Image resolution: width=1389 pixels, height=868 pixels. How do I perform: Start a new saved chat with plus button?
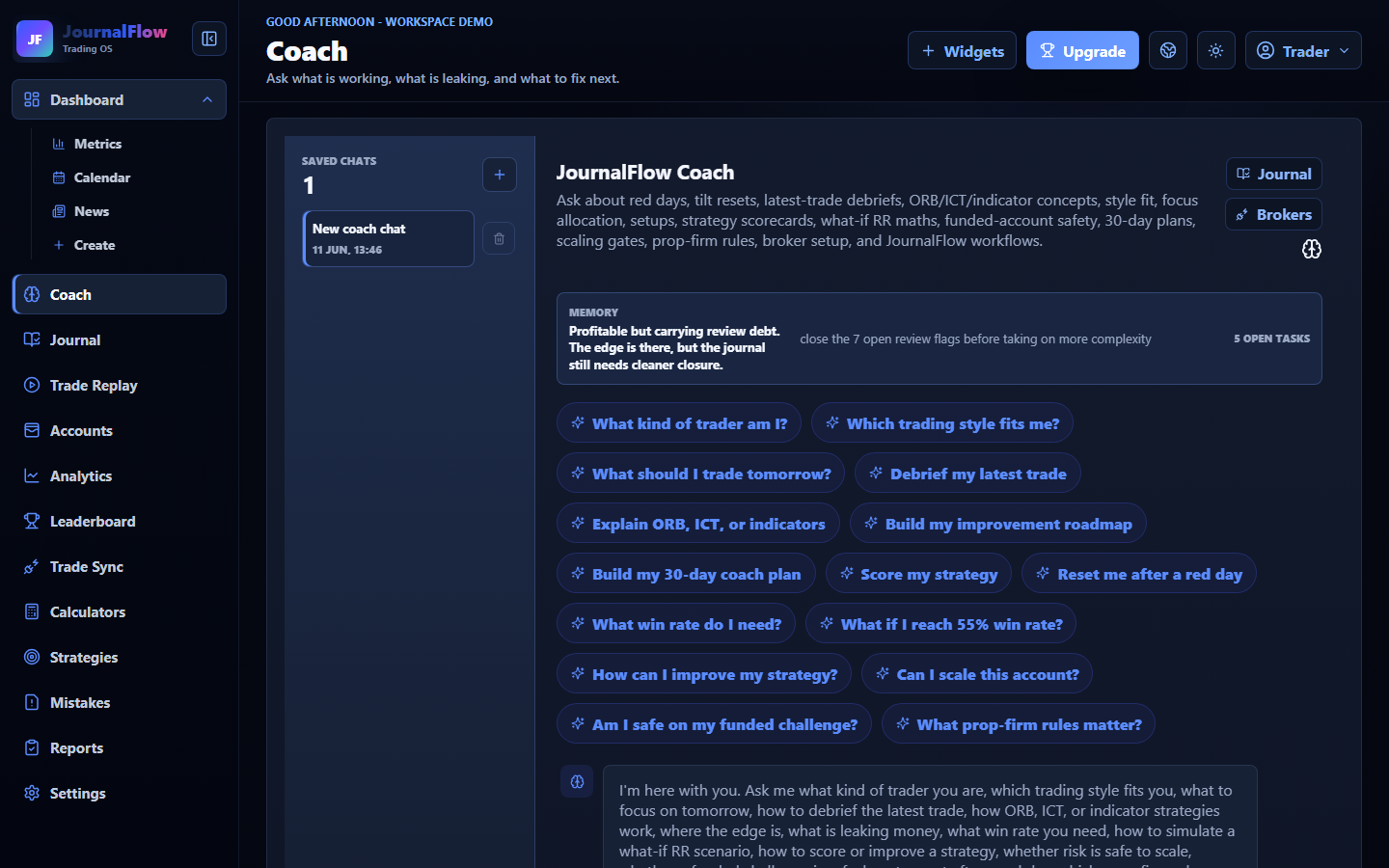(500, 175)
